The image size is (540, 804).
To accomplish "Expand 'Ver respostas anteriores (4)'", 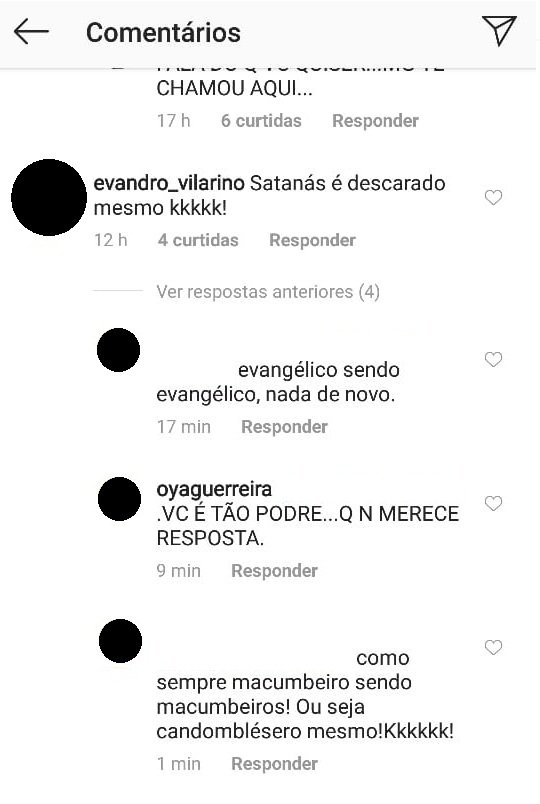I will pos(268,292).
